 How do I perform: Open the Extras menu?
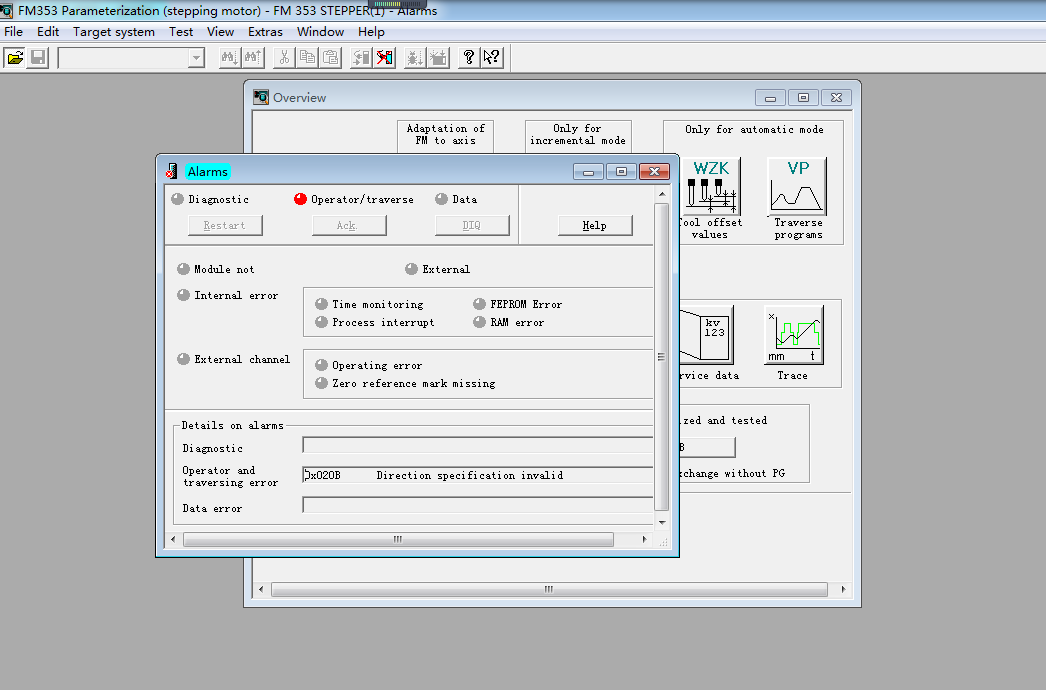click(x=266, y=32)
